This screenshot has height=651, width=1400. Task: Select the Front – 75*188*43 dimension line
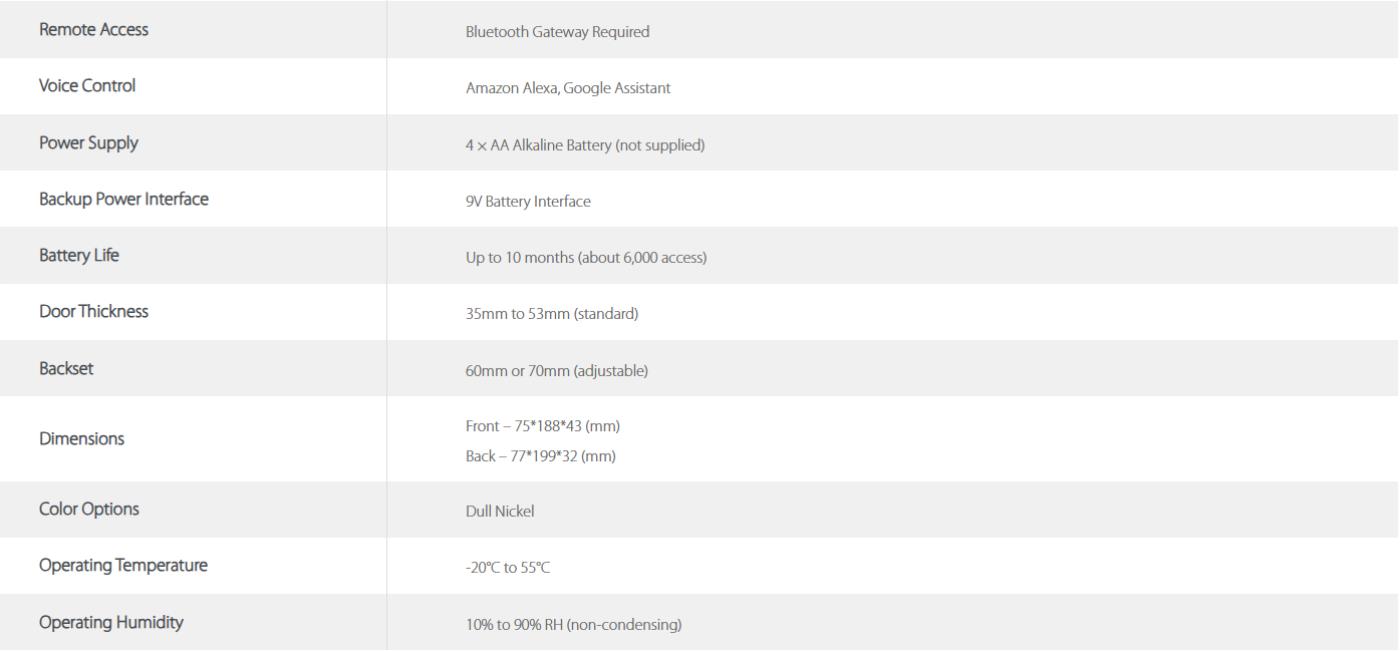coord(543,427)
